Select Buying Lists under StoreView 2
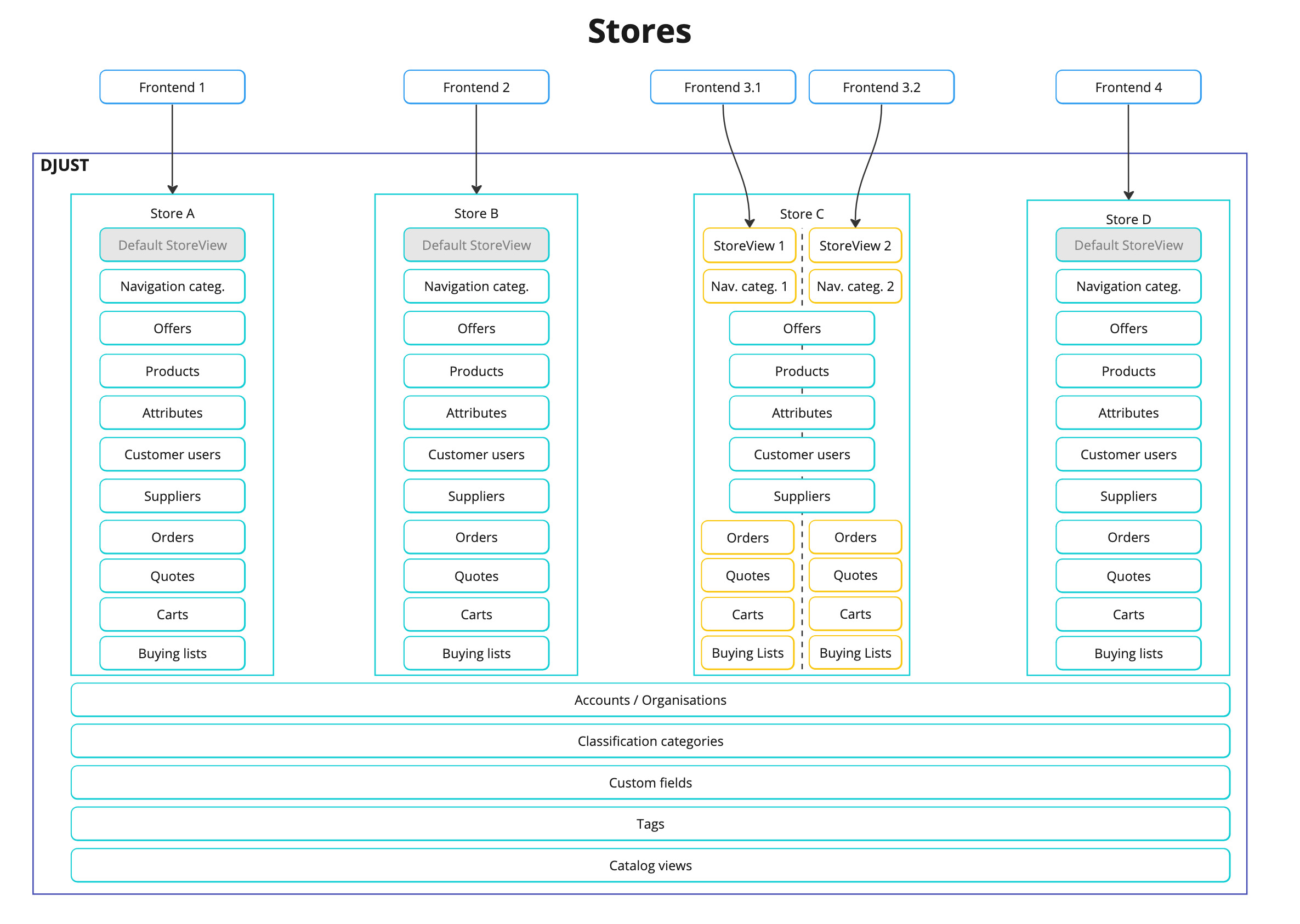Image resolution: width=1300 pixels, height=924 pixels. [855, 653]
